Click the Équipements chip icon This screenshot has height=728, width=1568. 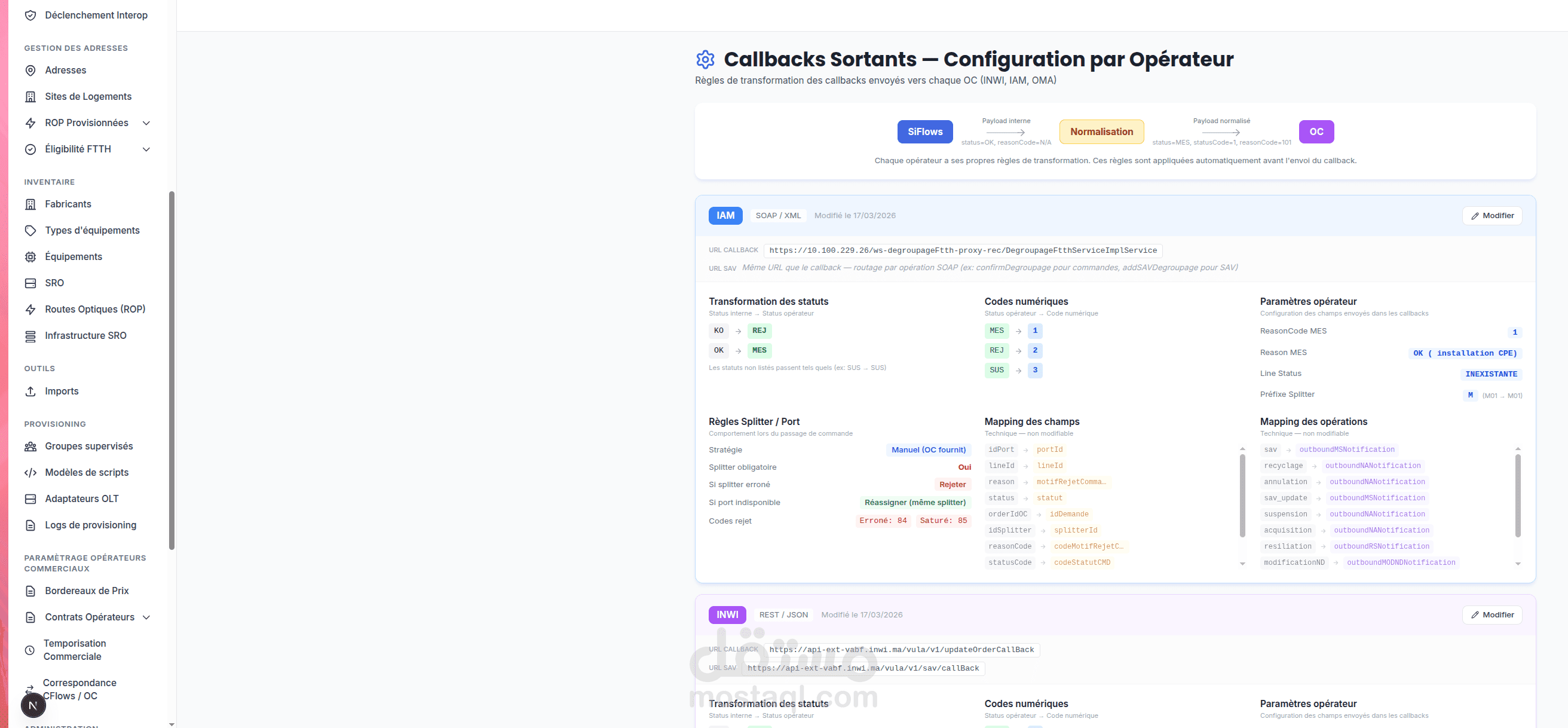click(x=30, y=257)
